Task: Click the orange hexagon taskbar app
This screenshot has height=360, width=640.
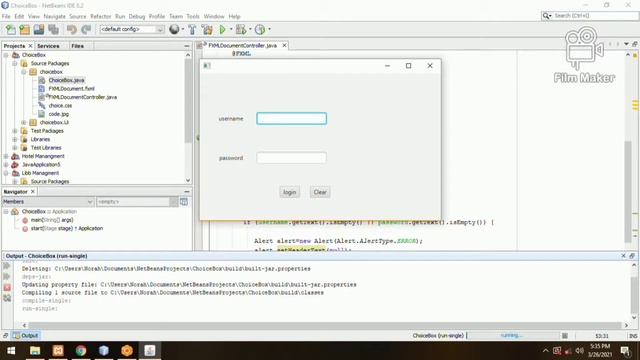Action: (x=127, y=351)
